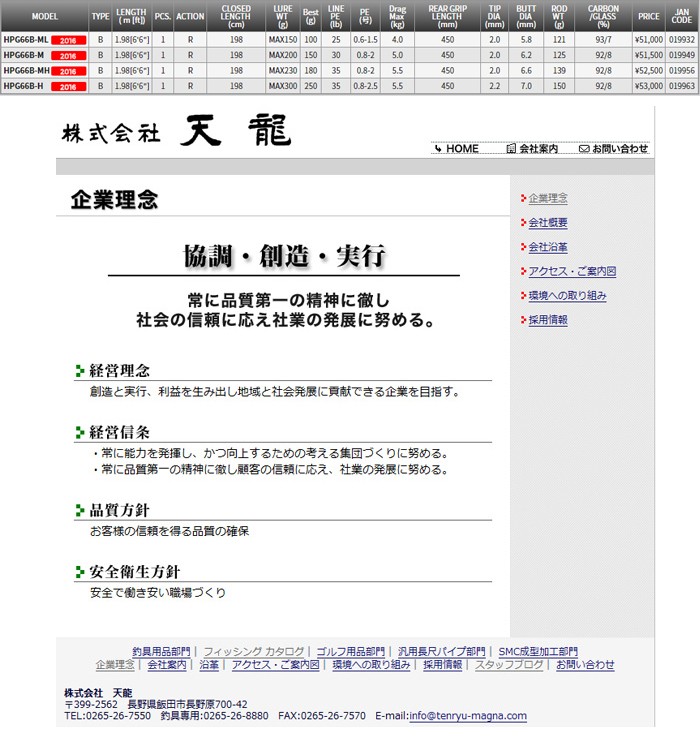Click the CARBON/GLASS column header
Screen dimensions: 700x756
(x=603, y=16)
